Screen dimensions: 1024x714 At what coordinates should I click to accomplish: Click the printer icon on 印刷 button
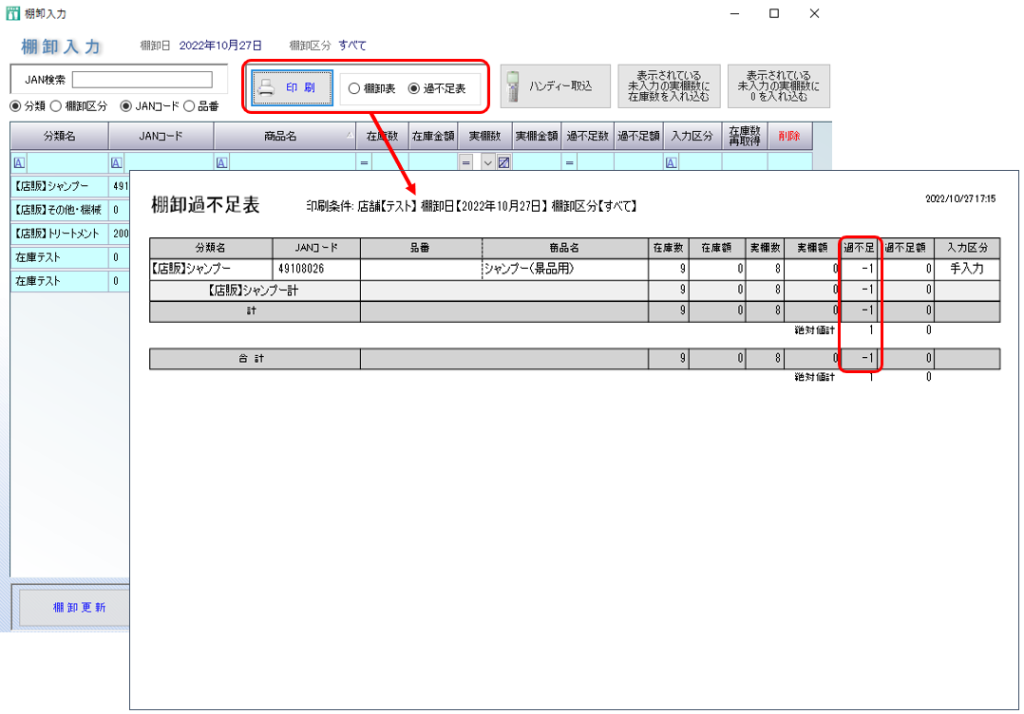[x=266, y=88]
